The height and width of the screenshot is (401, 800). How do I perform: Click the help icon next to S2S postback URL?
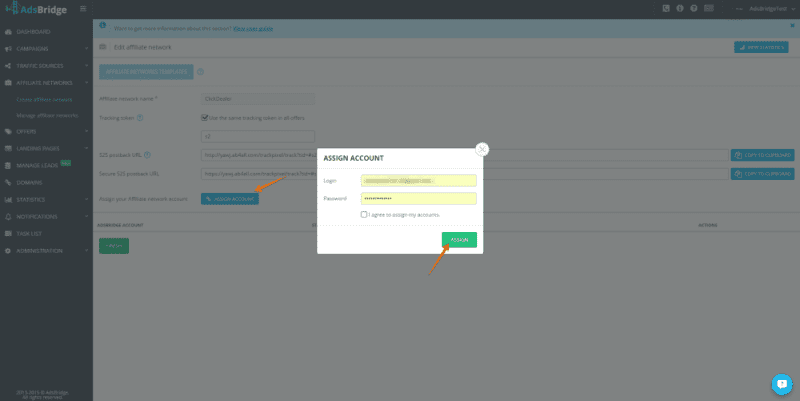click(x=147, y=155)
